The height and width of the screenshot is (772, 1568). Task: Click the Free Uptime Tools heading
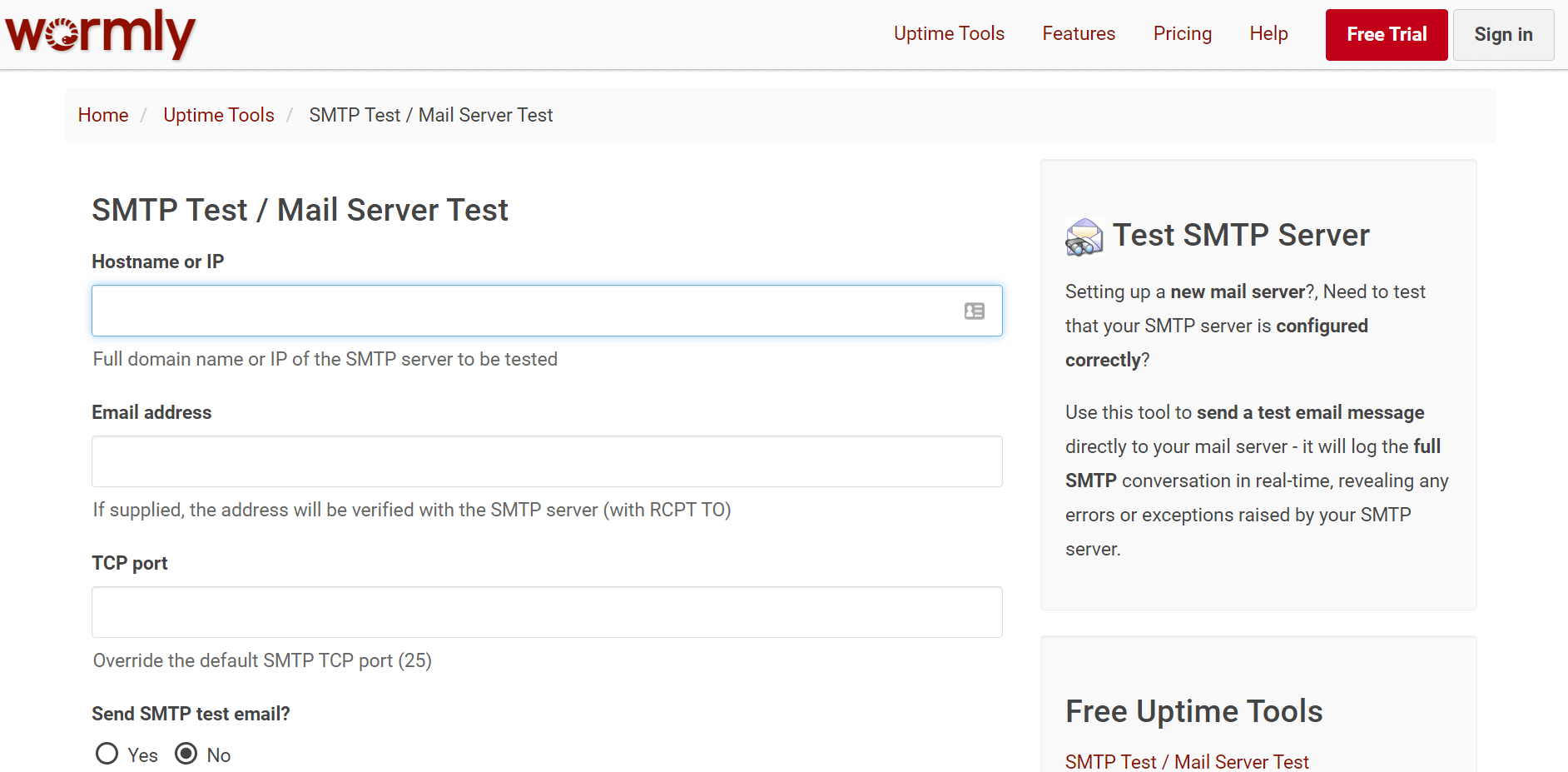point(1193,711)
